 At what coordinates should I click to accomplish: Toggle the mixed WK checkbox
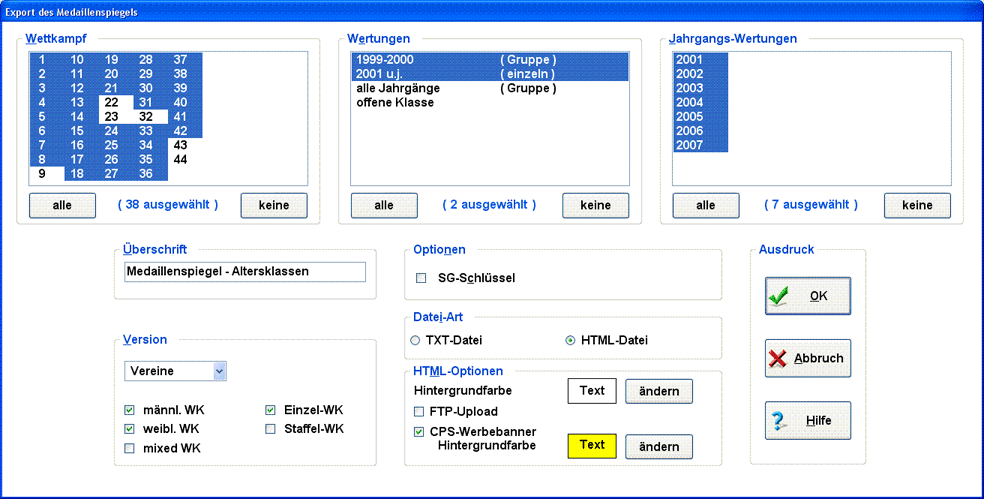130,449
